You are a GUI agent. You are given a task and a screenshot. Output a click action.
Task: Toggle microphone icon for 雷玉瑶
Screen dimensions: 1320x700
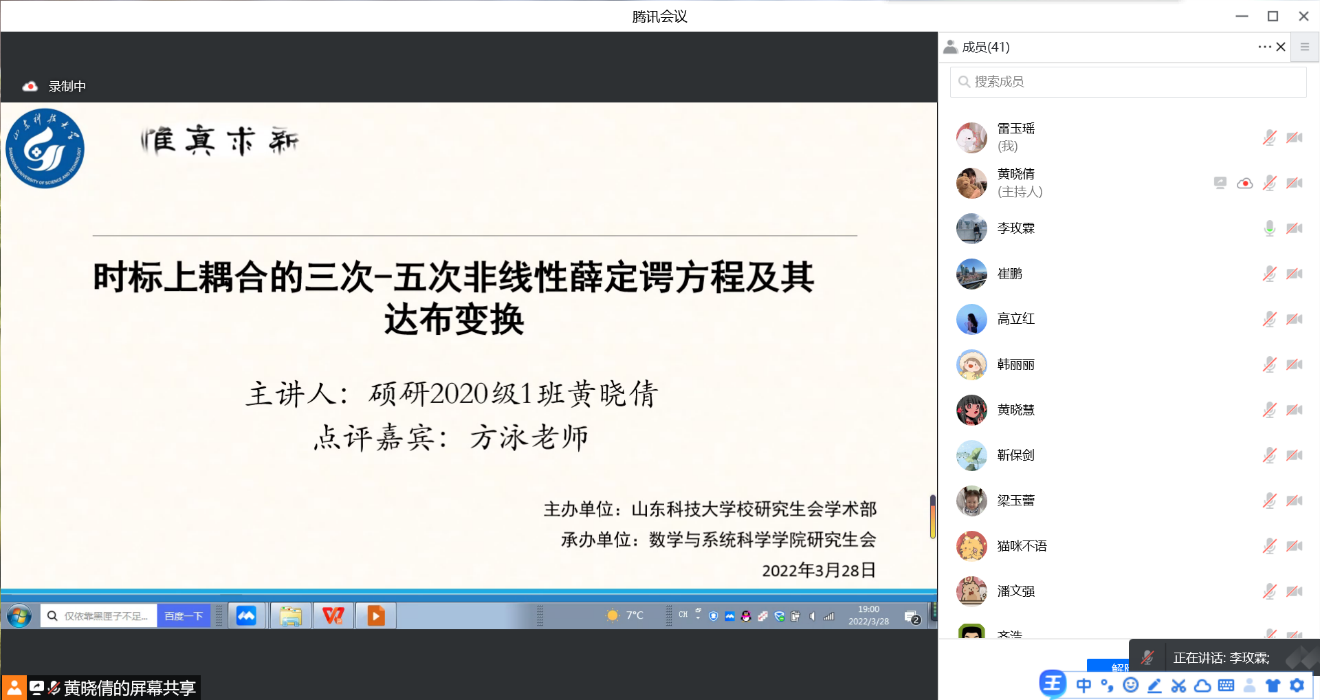tap(1269, 137)
